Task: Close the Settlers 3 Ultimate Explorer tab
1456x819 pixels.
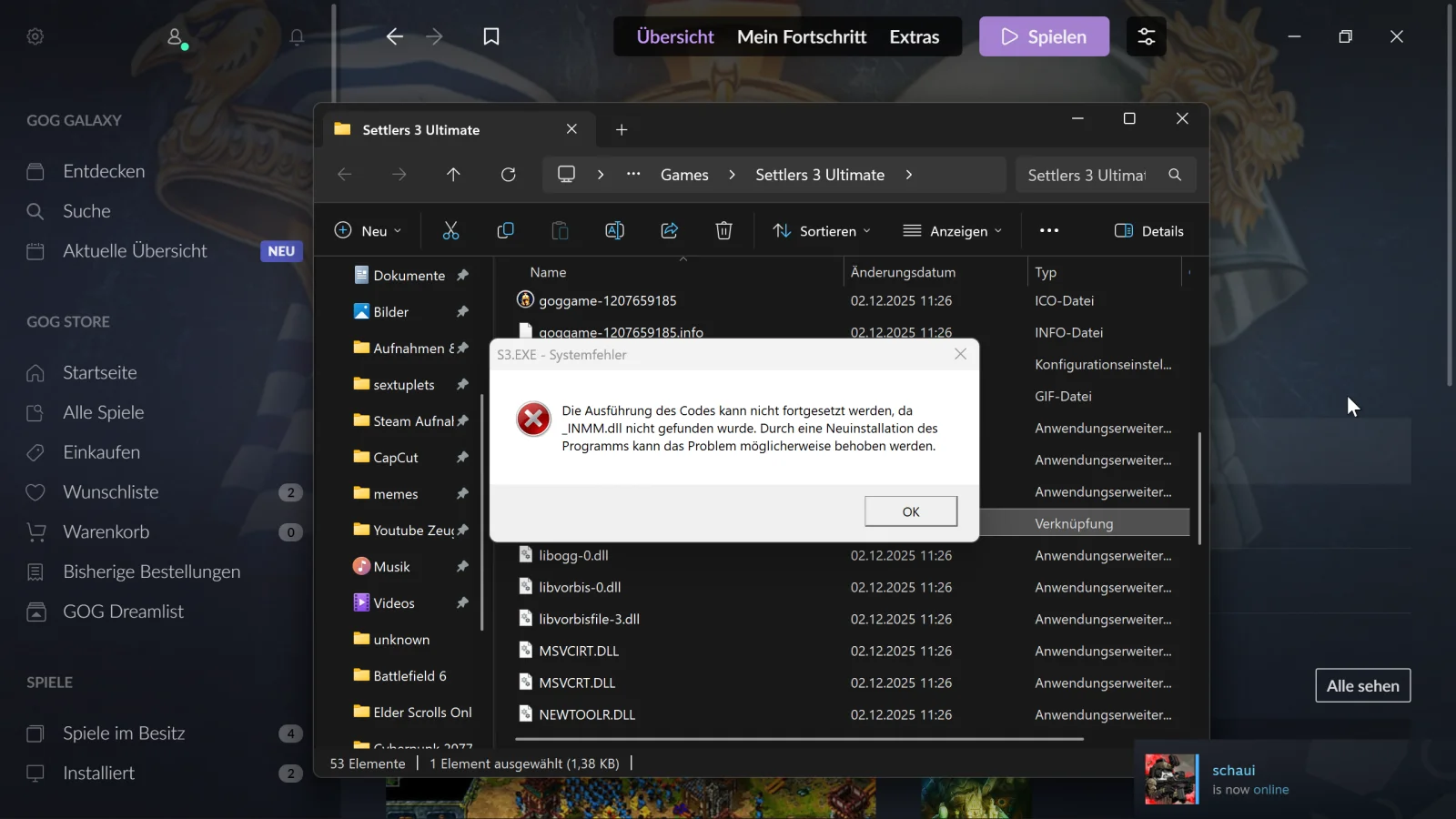Action: [x=571, y=129]
